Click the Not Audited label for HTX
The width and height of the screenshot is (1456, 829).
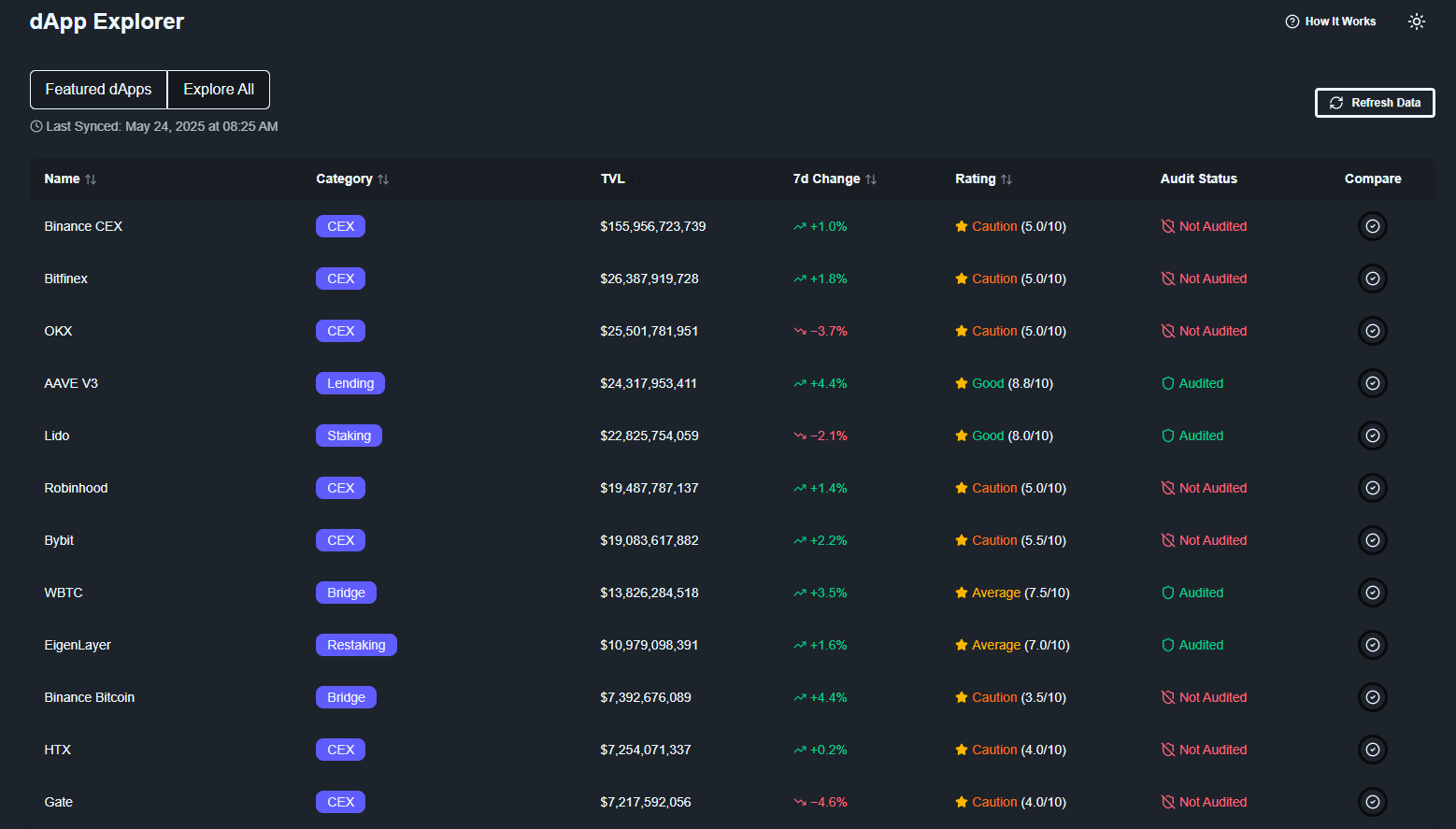1213,750
